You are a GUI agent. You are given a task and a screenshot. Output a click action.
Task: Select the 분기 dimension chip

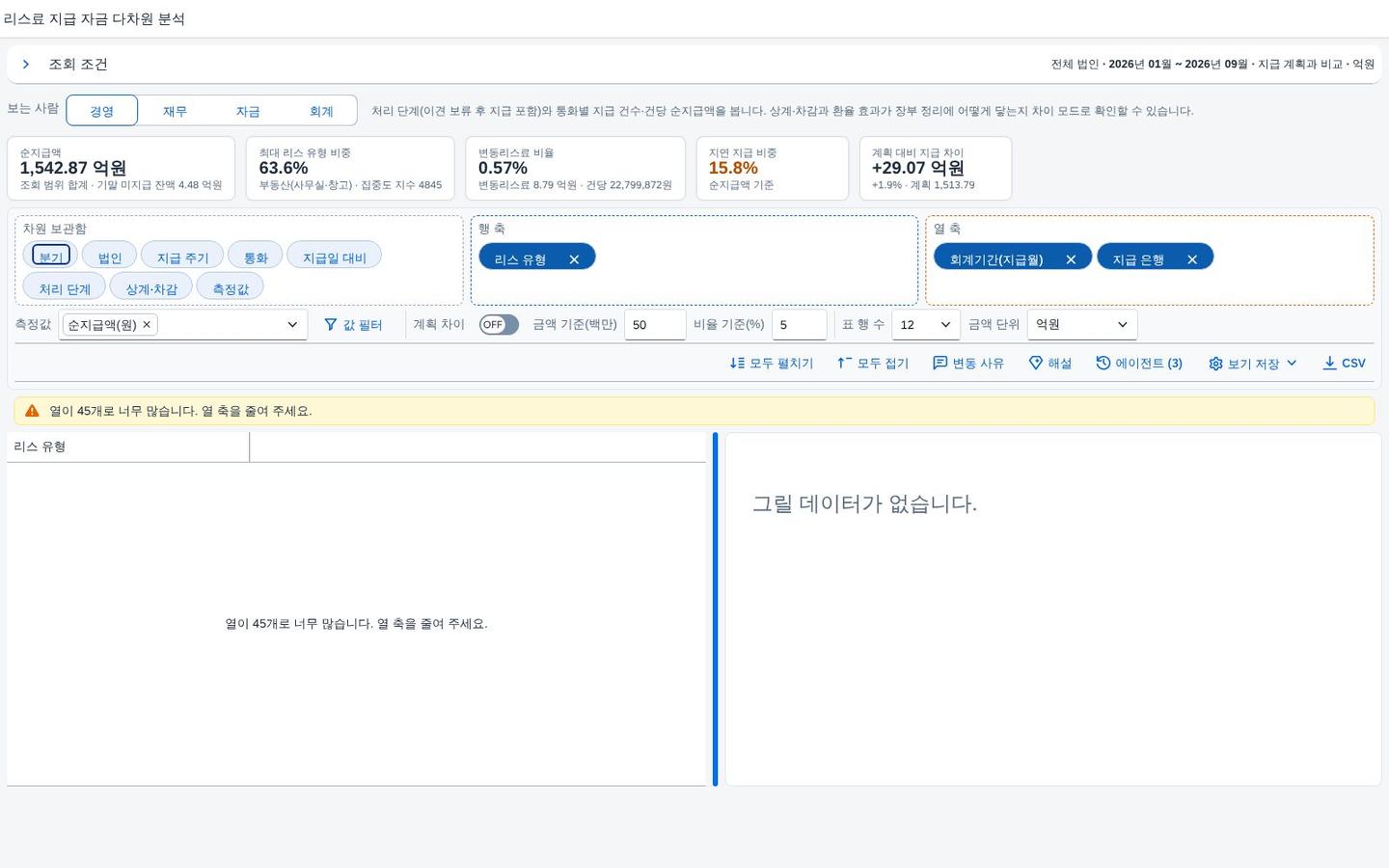pyautogui.click(x=51, y=256)
